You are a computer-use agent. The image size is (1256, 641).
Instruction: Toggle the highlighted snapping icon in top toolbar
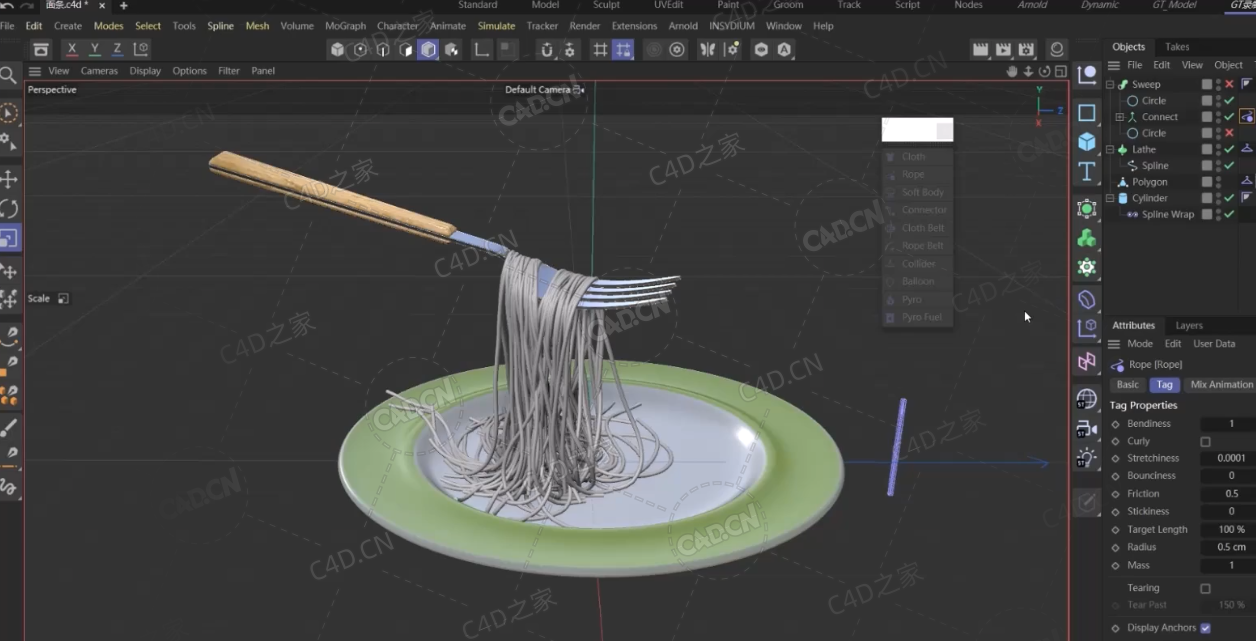click(x=623, y=48)
